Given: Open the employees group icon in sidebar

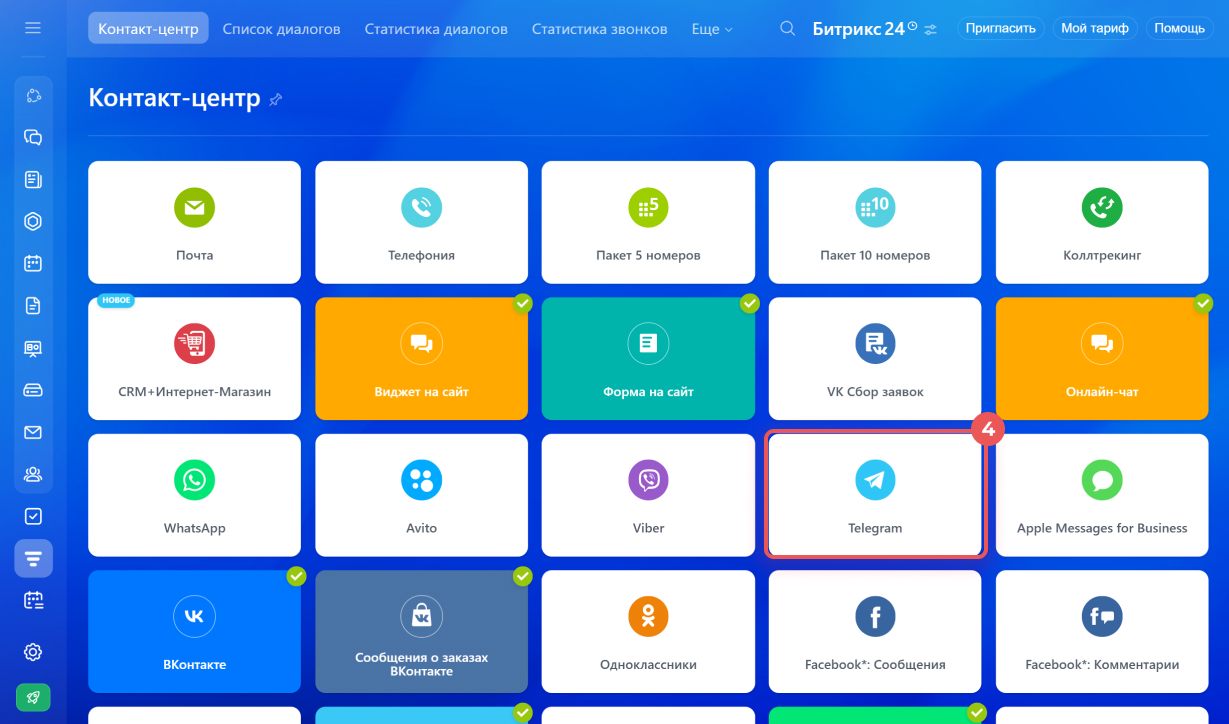Looking at the screenshot, I should coord(33,474).
